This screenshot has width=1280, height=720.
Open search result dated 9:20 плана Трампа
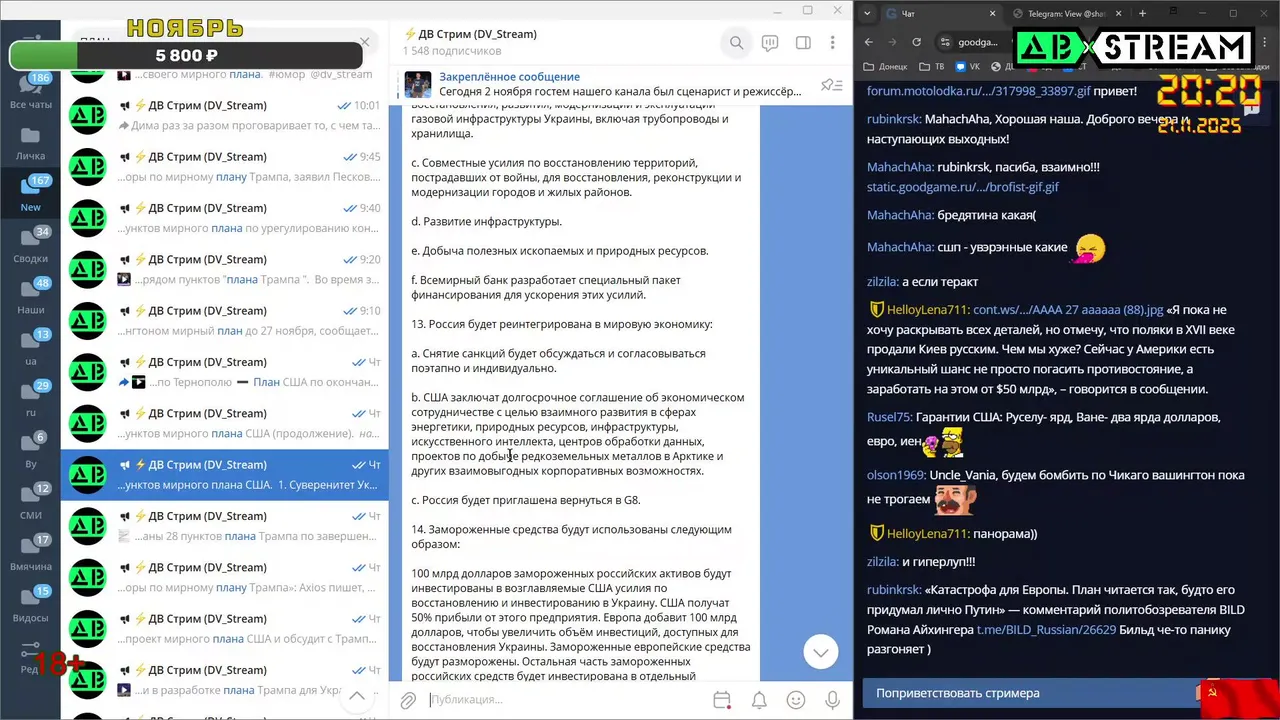point(225,270)
